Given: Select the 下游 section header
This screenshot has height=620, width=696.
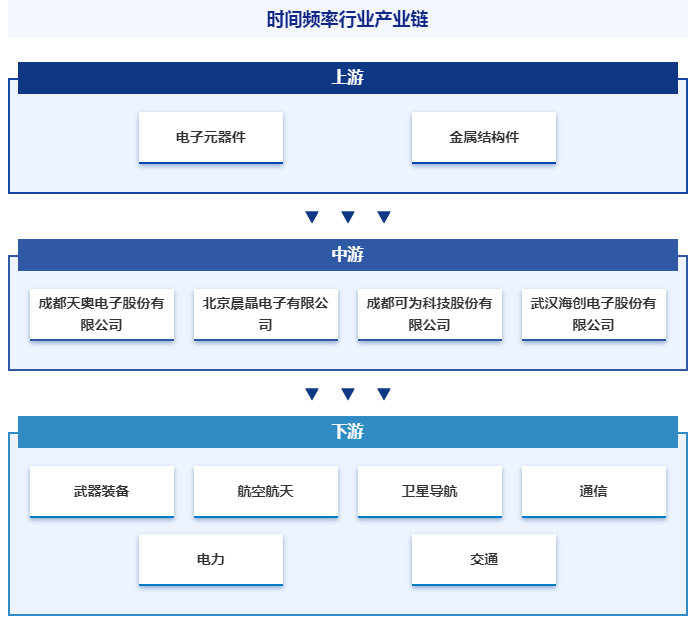Looking at the screenshot, I should coord(348,432).
